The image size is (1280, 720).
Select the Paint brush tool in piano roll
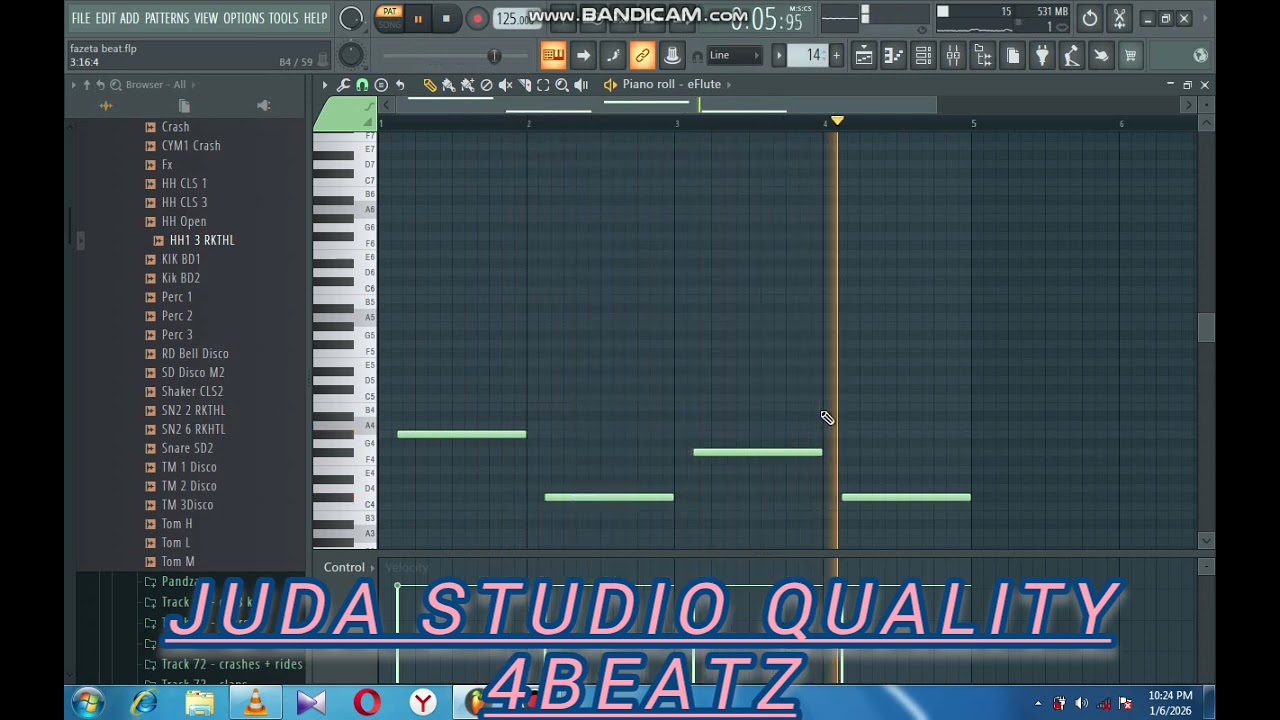click(x=449, y=85)
